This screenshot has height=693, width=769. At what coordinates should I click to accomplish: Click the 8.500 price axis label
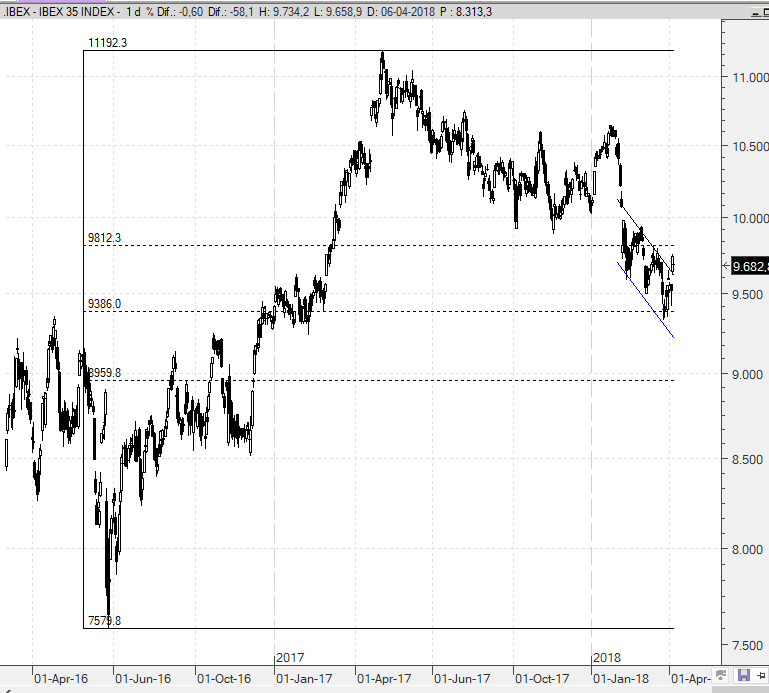point(747,460)
